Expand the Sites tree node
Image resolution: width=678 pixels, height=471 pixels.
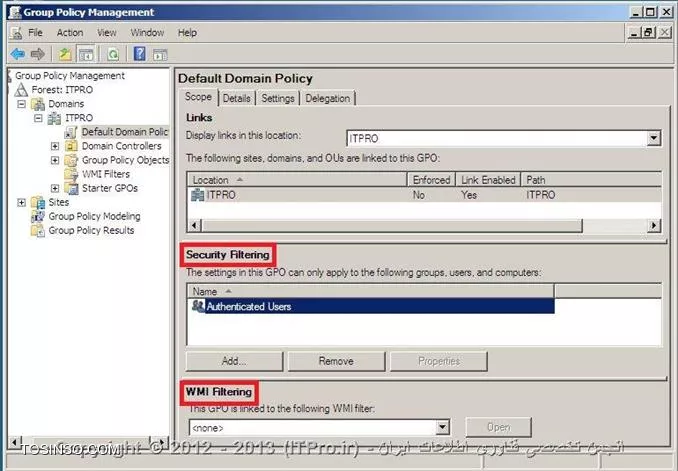coord(21,202)
